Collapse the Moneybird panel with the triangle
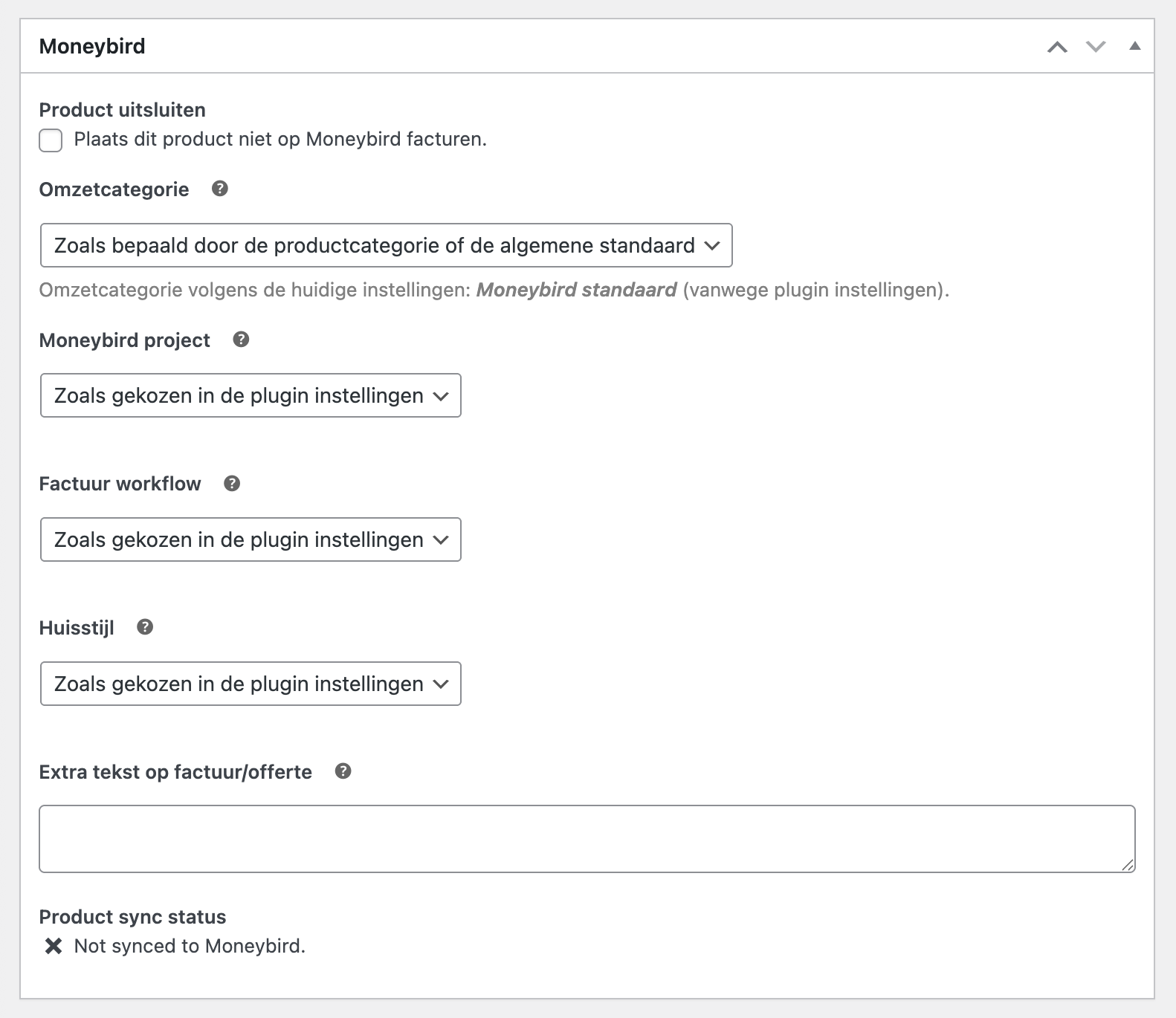The image size is (1176, 1018). click(x=1134, y=46)
